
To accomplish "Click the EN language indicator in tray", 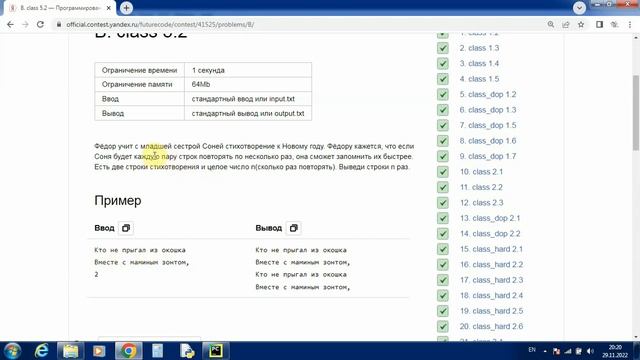I will click(x=532, y=350).
